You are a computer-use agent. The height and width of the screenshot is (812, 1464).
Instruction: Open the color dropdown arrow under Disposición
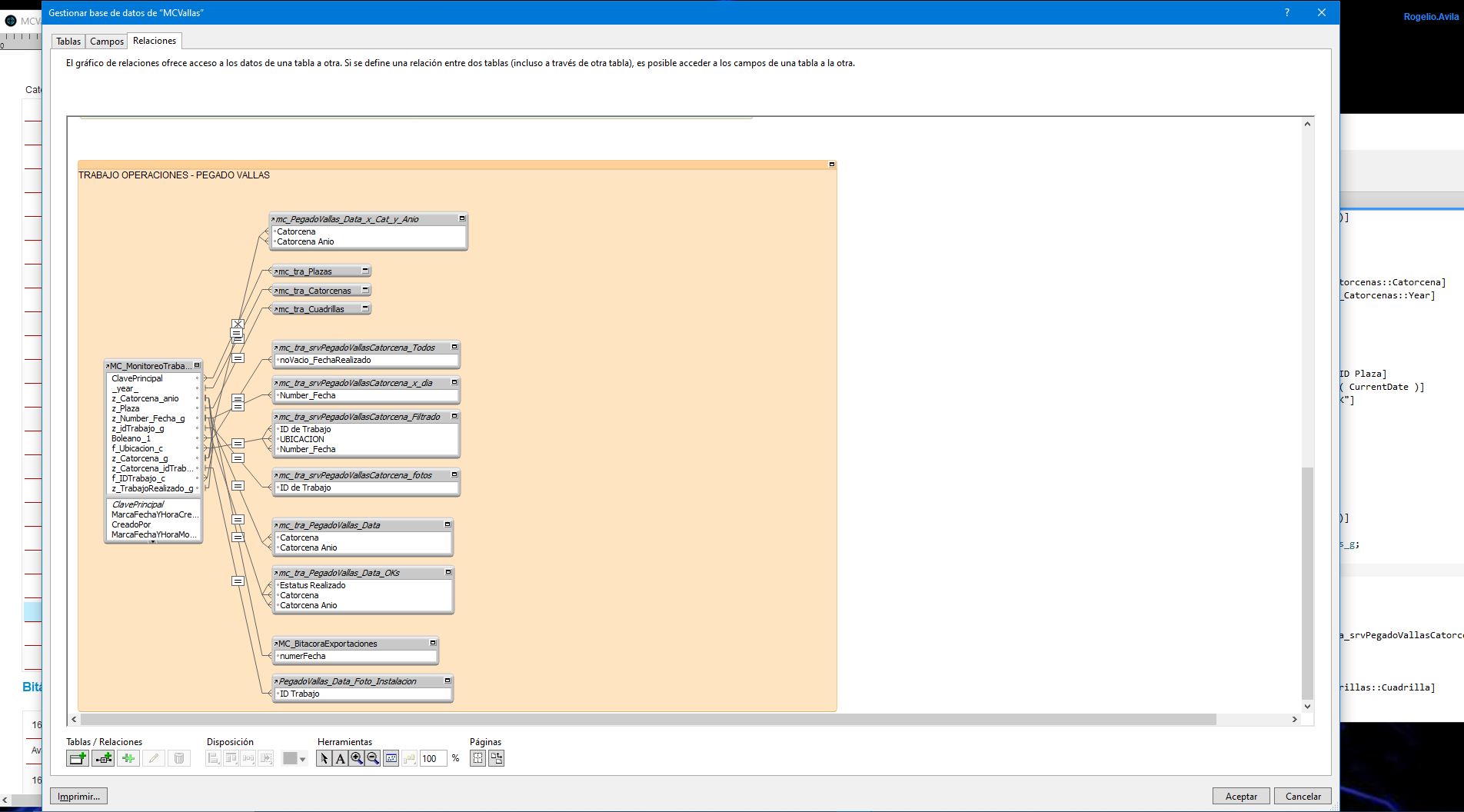click(302, 759)
